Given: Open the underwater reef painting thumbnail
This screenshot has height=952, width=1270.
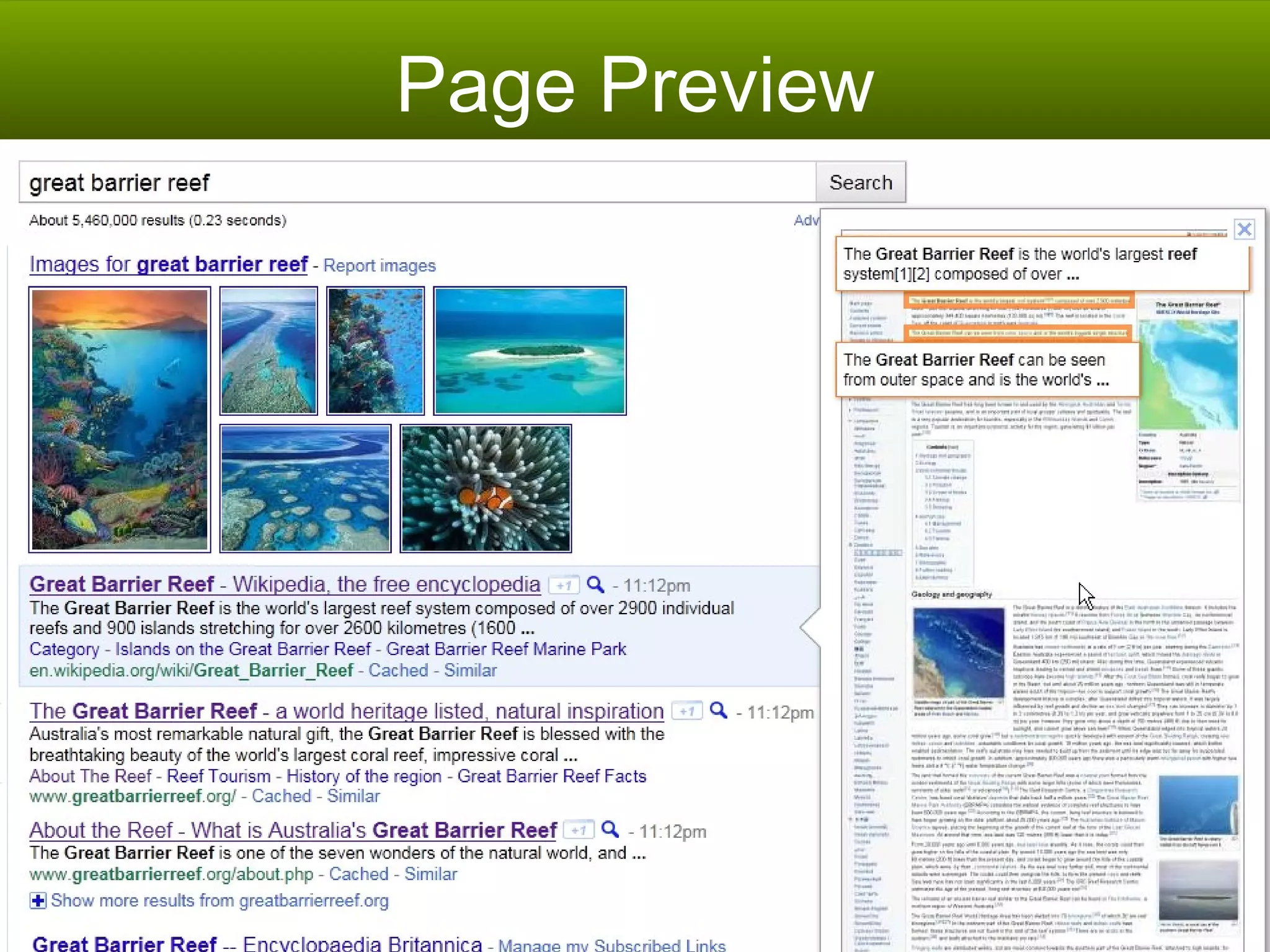Looking at the screenshot, I should click(x=120, y=420).
